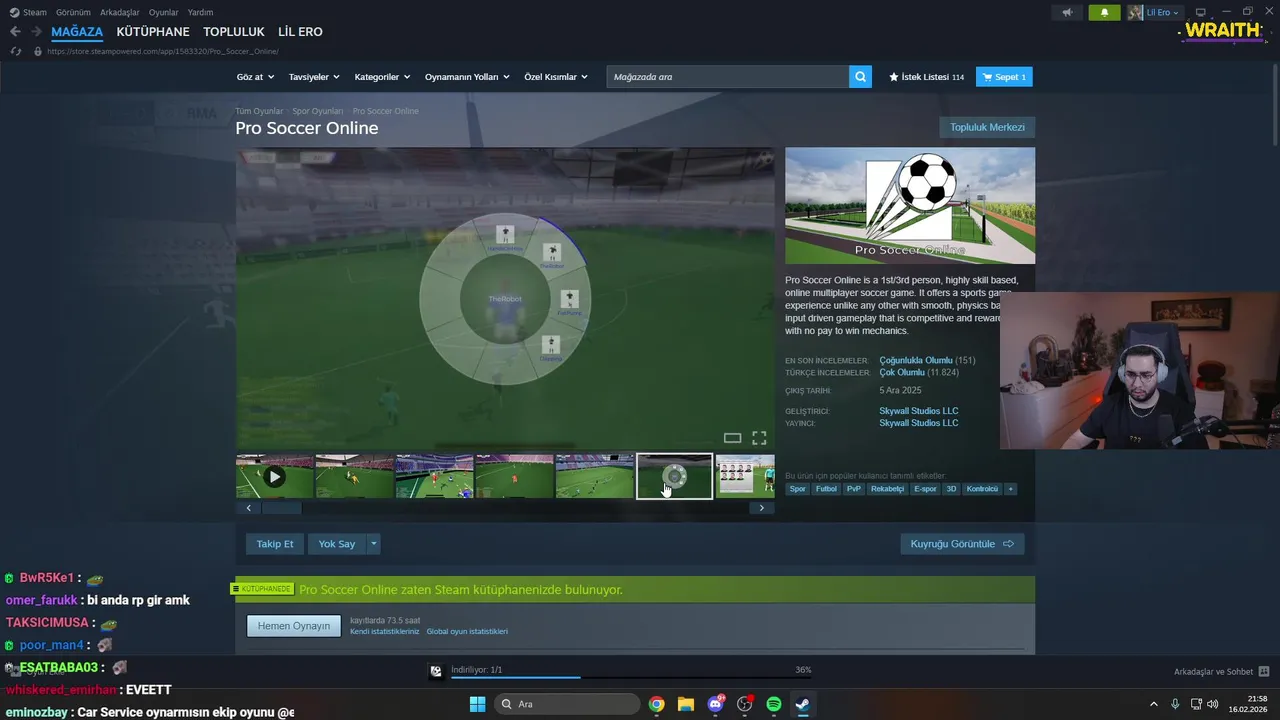Click the shopping cart icon in Sepet
This screenshot has width=1280, height=720.
click(987, 77)
